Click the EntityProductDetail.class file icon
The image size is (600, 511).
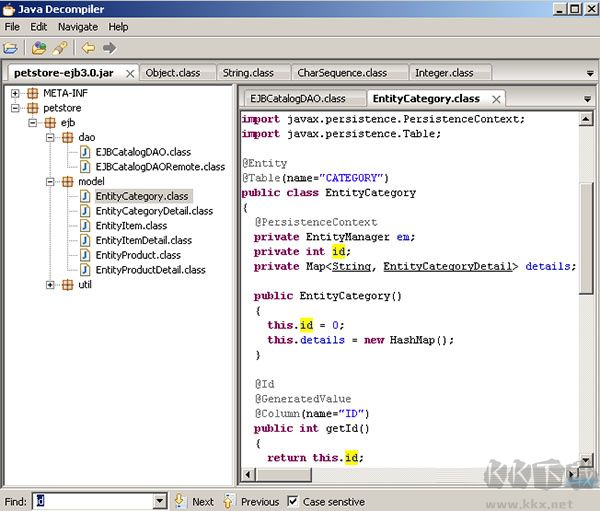point(85,270)
